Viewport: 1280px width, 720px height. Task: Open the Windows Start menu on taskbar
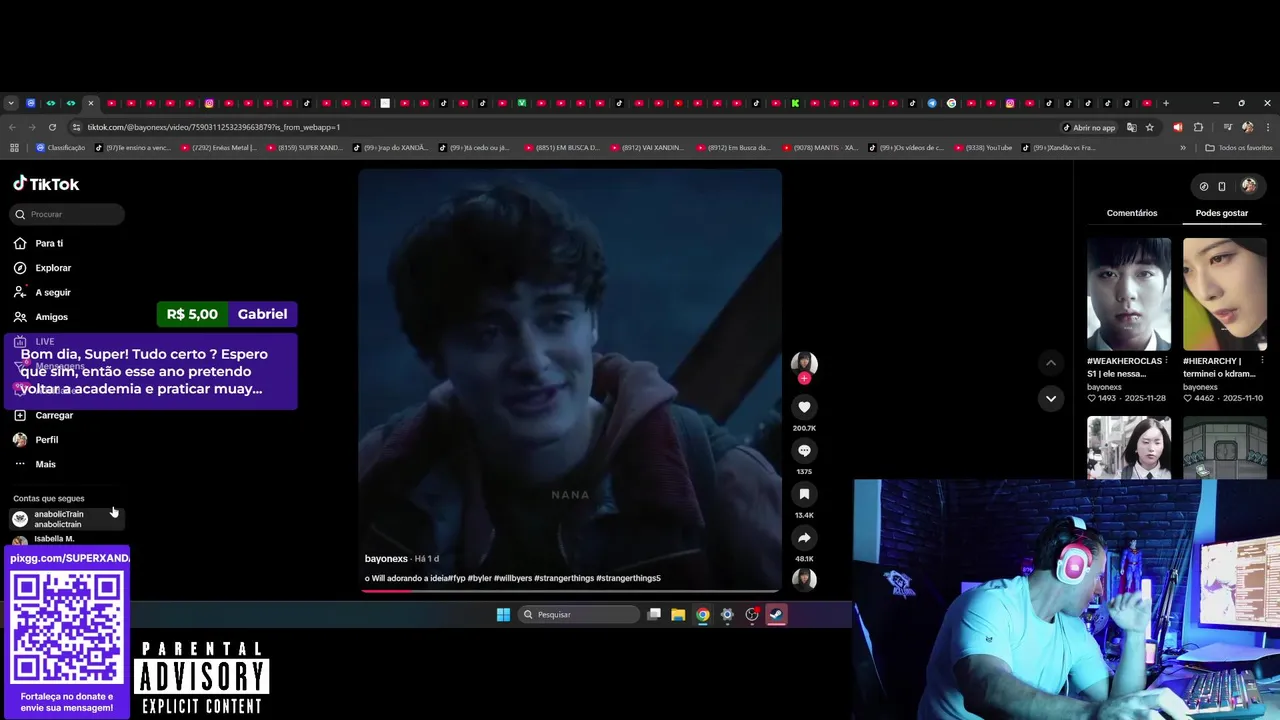tap(503, 614)
